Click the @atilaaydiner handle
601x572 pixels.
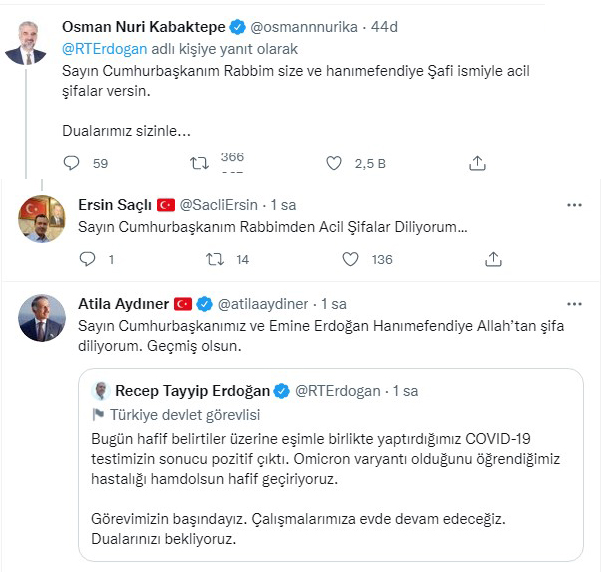pos(263,304)
